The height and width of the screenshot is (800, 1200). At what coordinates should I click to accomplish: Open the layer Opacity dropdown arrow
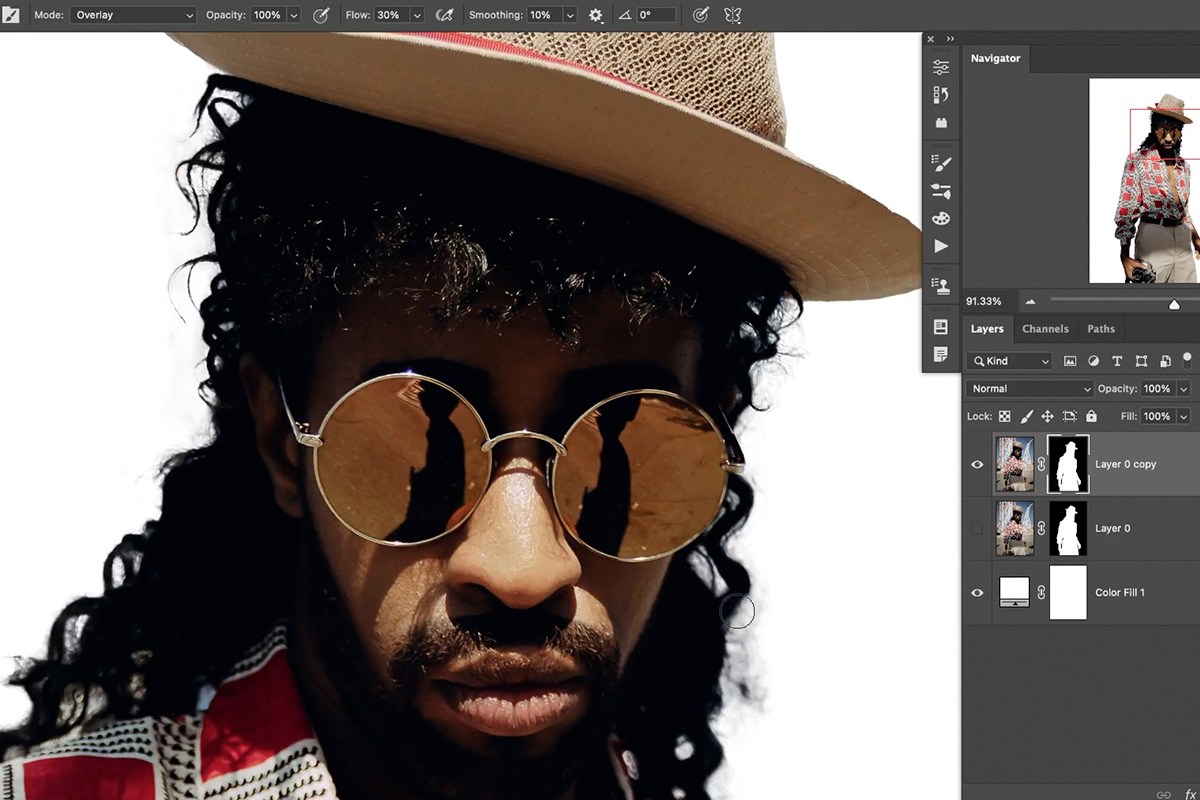click(x=1184, y=388)
